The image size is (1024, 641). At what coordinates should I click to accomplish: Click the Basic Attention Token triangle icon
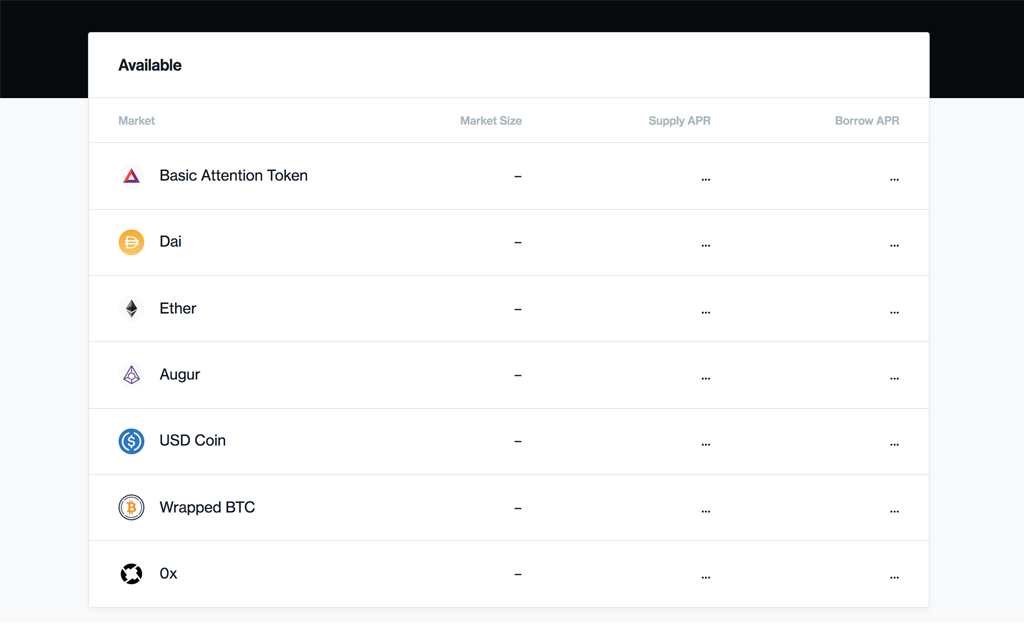click(x=131, y=176)
